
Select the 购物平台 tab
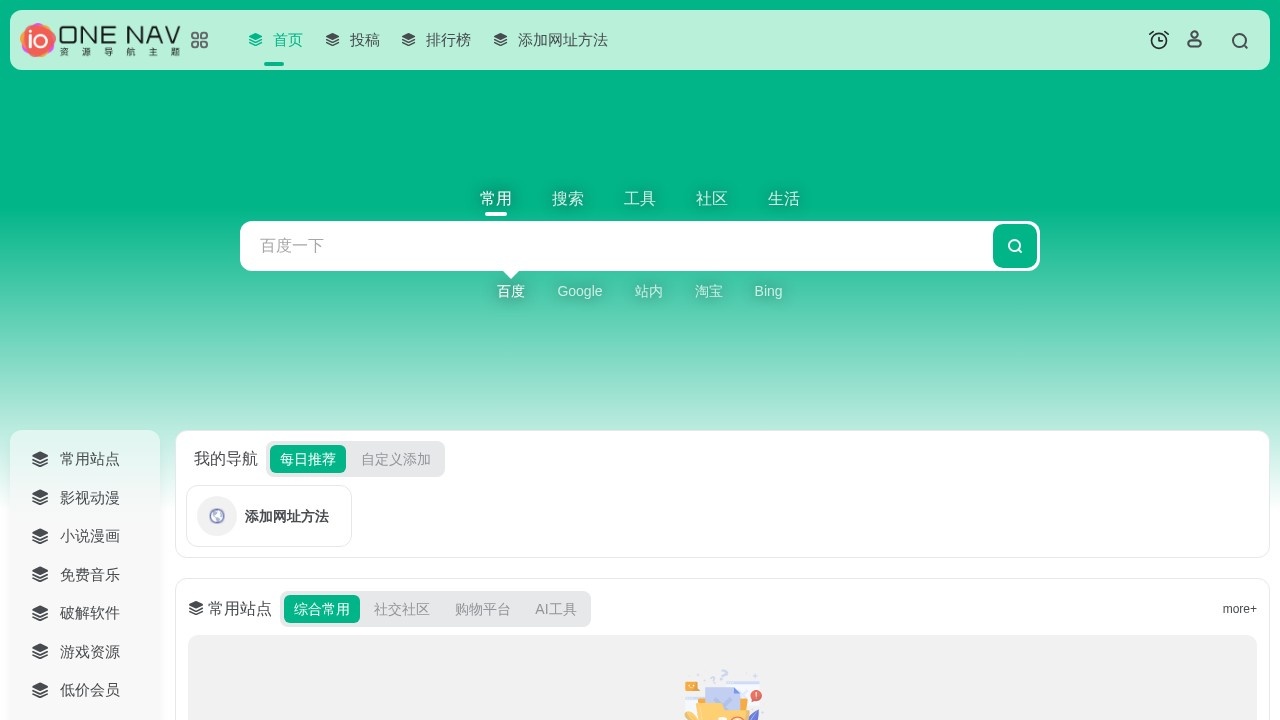click(x=483, y=609)
